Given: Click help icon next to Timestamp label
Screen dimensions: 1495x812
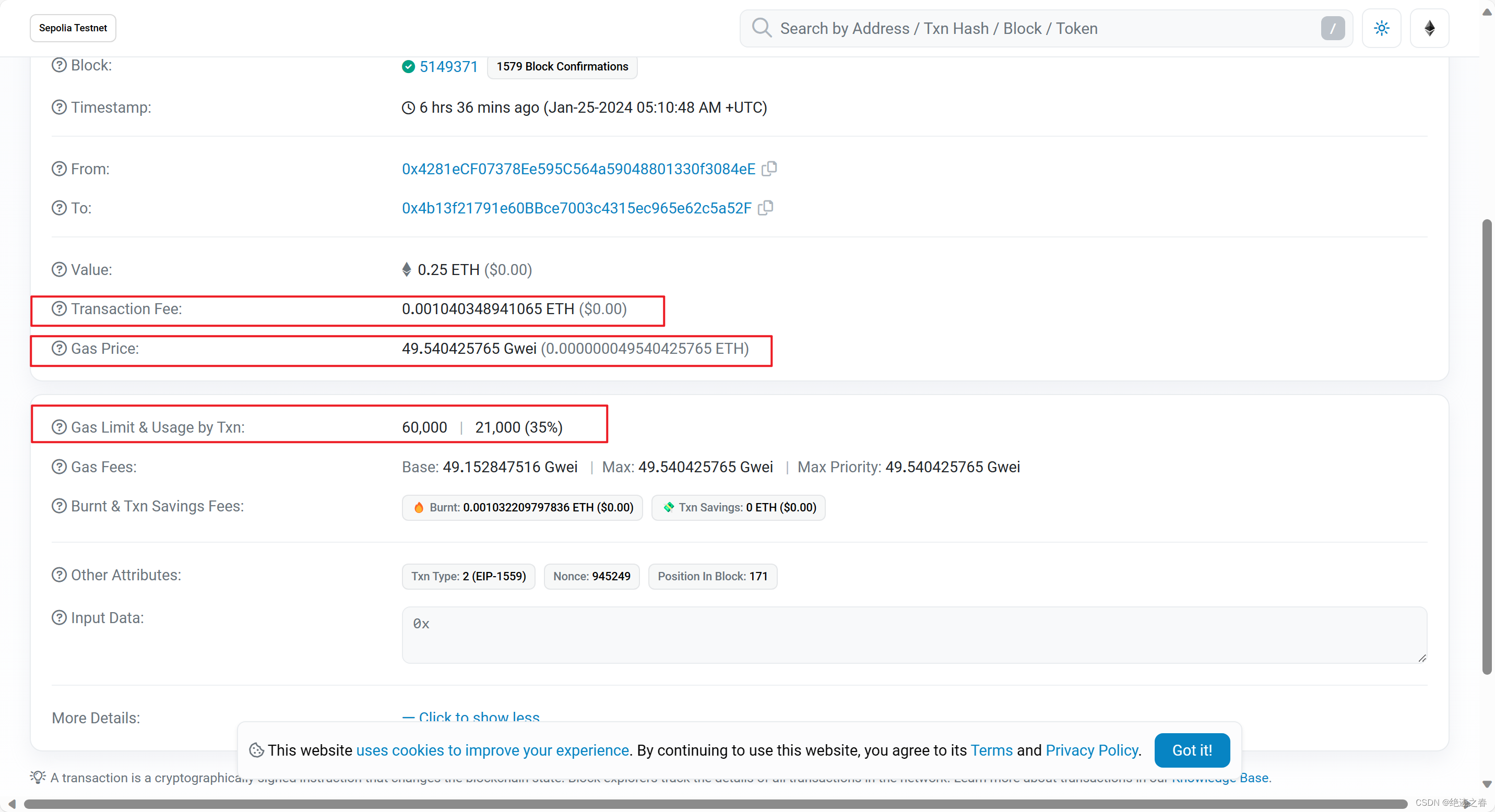Looking at the screenshot, I should [59, 108].
